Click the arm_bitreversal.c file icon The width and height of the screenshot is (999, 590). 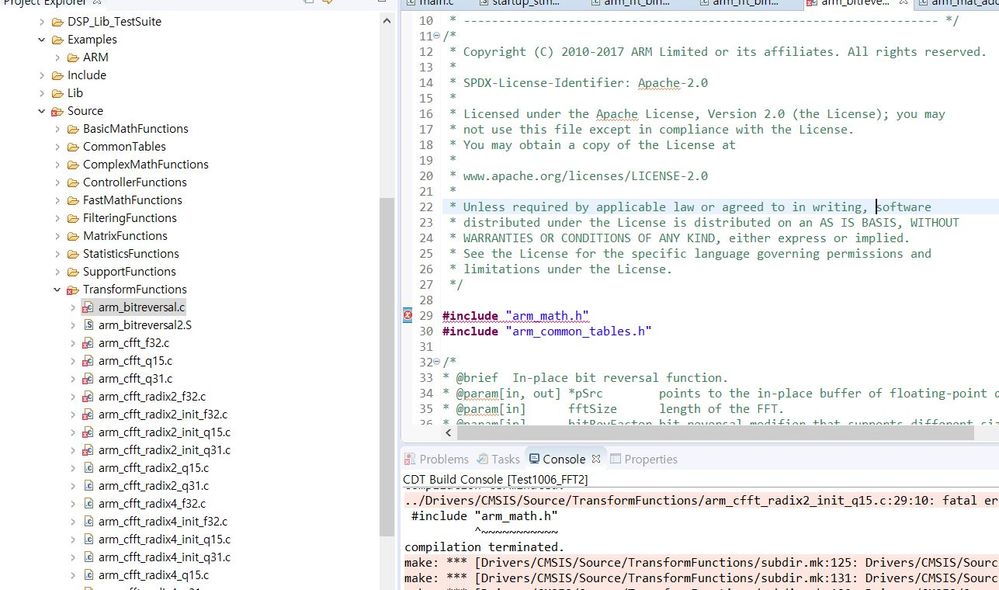tap(88, 308)
